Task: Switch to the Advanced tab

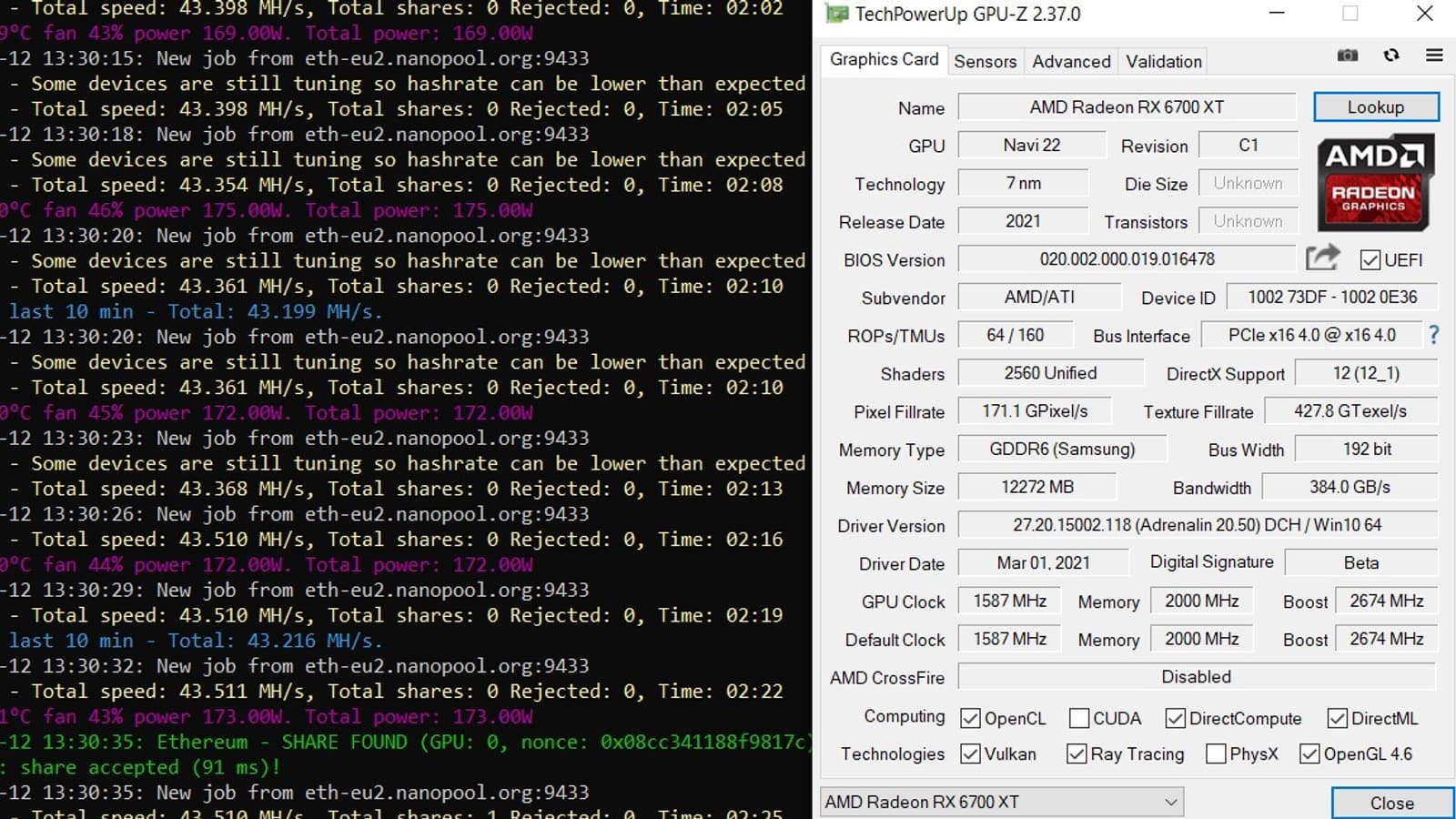Action: click(1071, 61)
